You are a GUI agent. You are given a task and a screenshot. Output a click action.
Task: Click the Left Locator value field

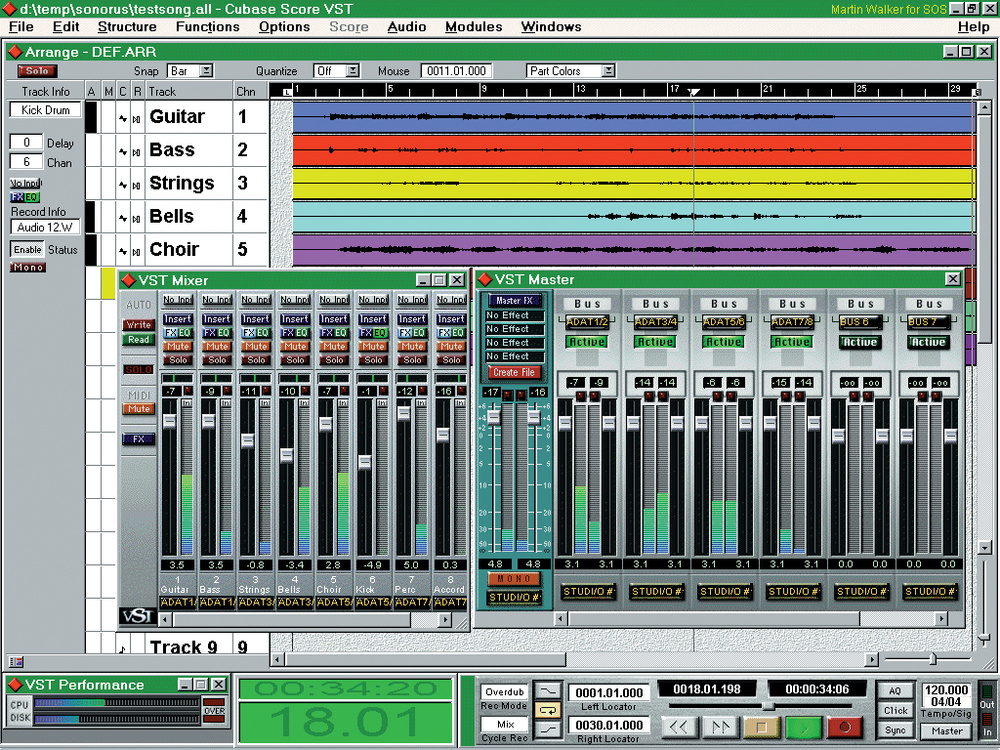point(610,691)
